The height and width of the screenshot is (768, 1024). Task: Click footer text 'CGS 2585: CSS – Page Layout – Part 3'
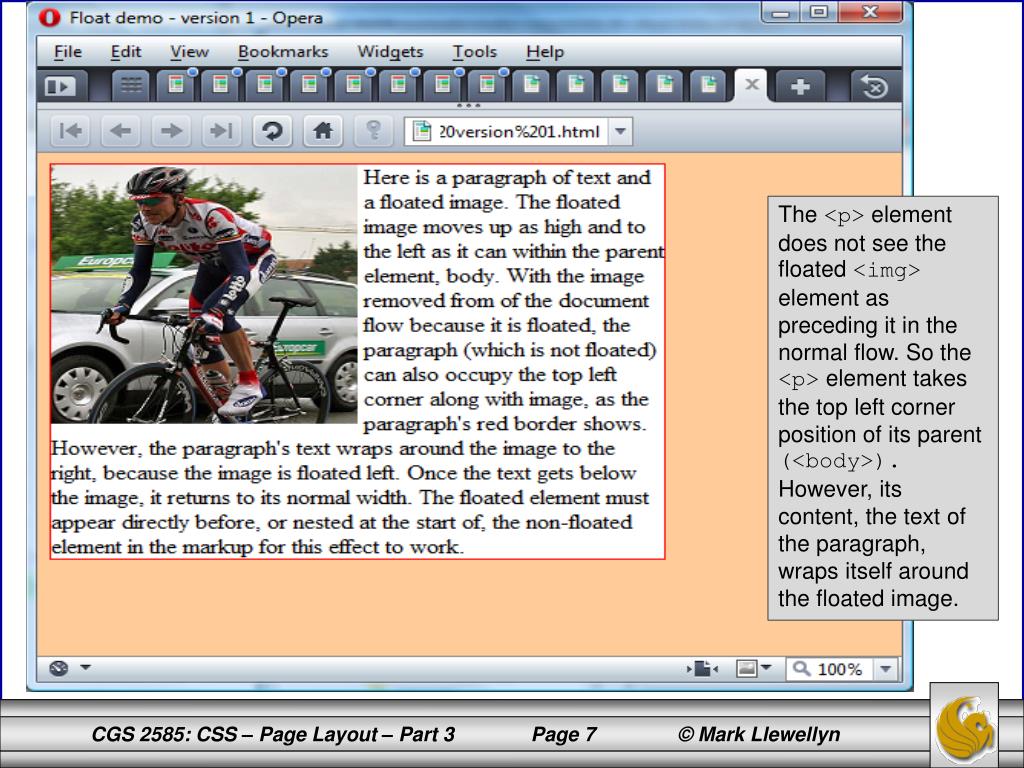pyautogui.click(x=273, y=734)
